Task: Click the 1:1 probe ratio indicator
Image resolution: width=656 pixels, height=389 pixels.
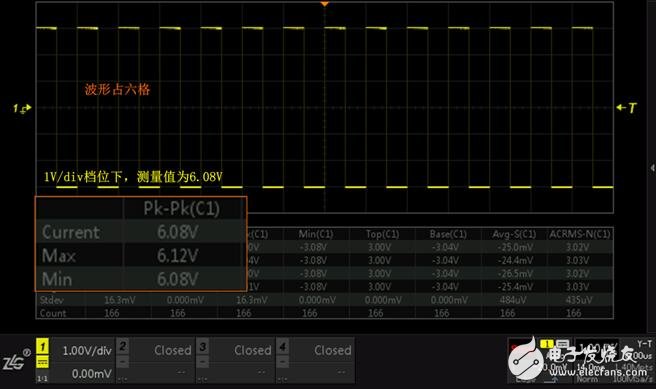Action: tap(42, 379)
